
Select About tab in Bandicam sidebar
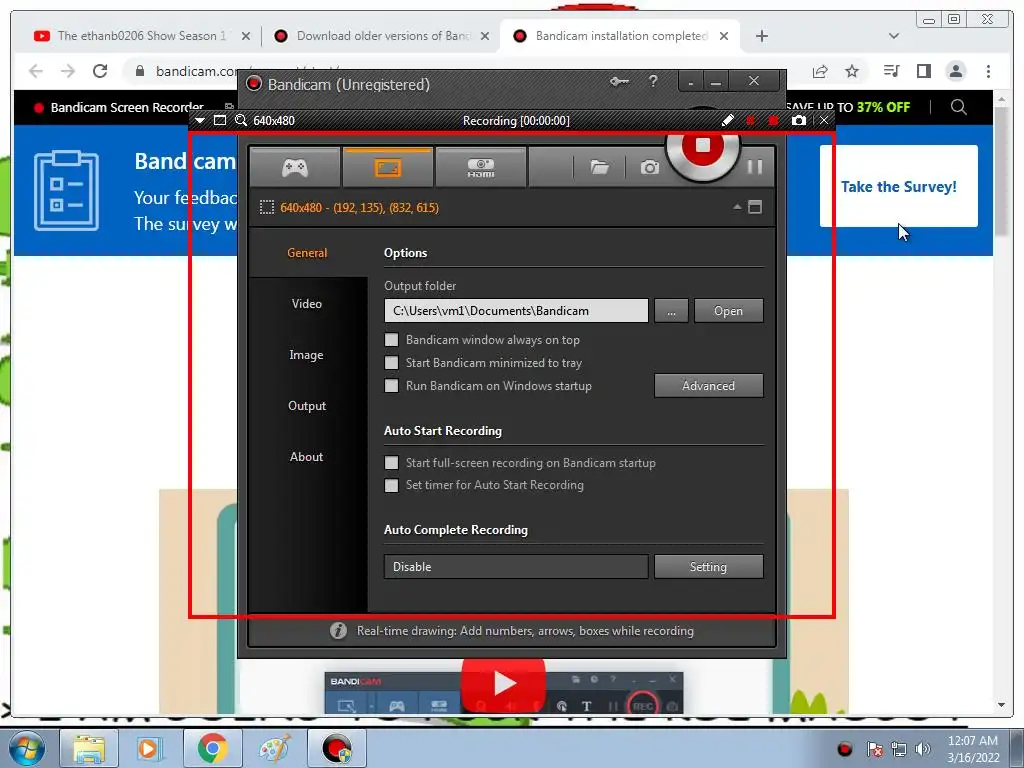tap(307, 456)
